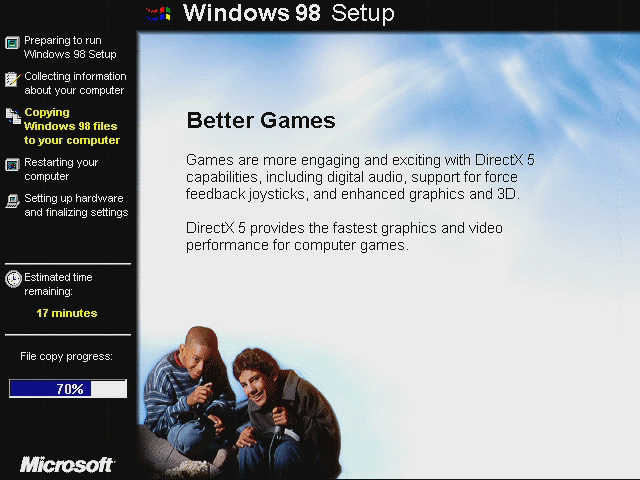Click the Estimated time clock icon
Viewport: 640px width, 480px height.
pyautogui.click(x=13, y=279)
